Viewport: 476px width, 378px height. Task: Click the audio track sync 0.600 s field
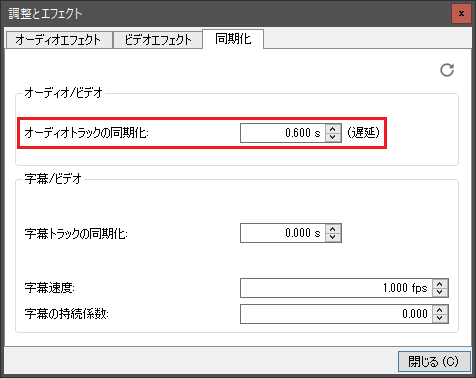283,133
